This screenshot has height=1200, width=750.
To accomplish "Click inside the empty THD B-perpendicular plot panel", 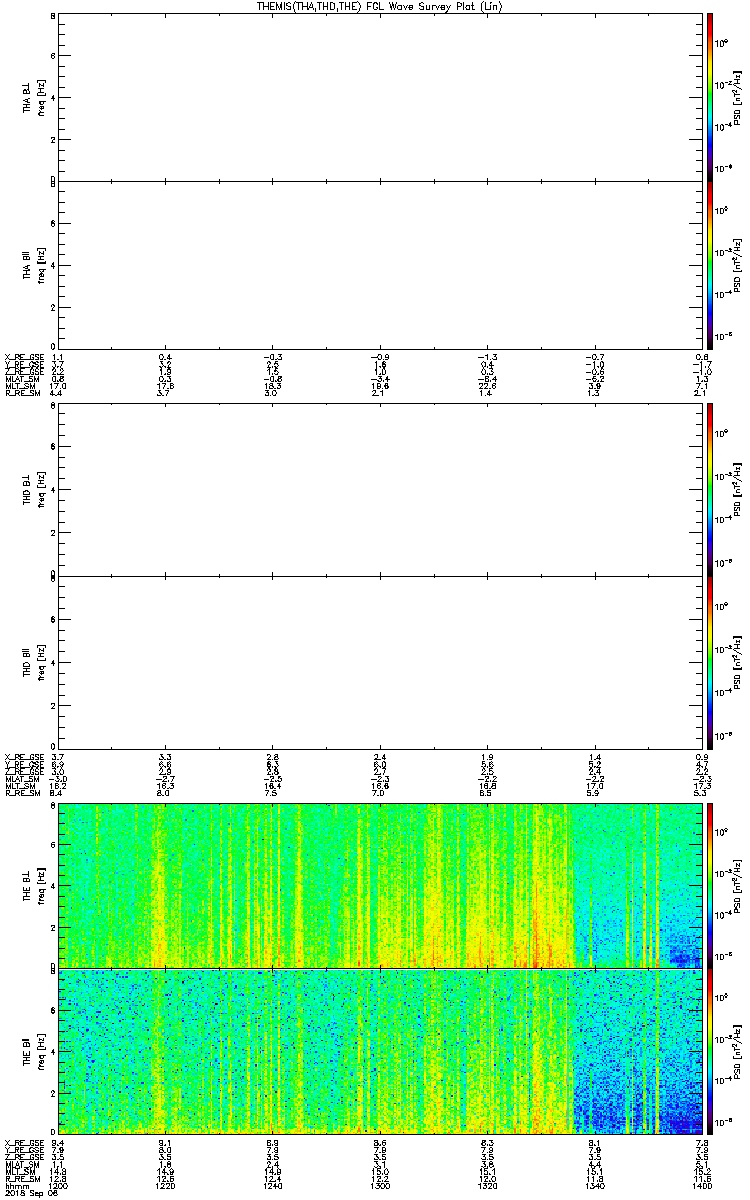I will click(x=380, y=491).
